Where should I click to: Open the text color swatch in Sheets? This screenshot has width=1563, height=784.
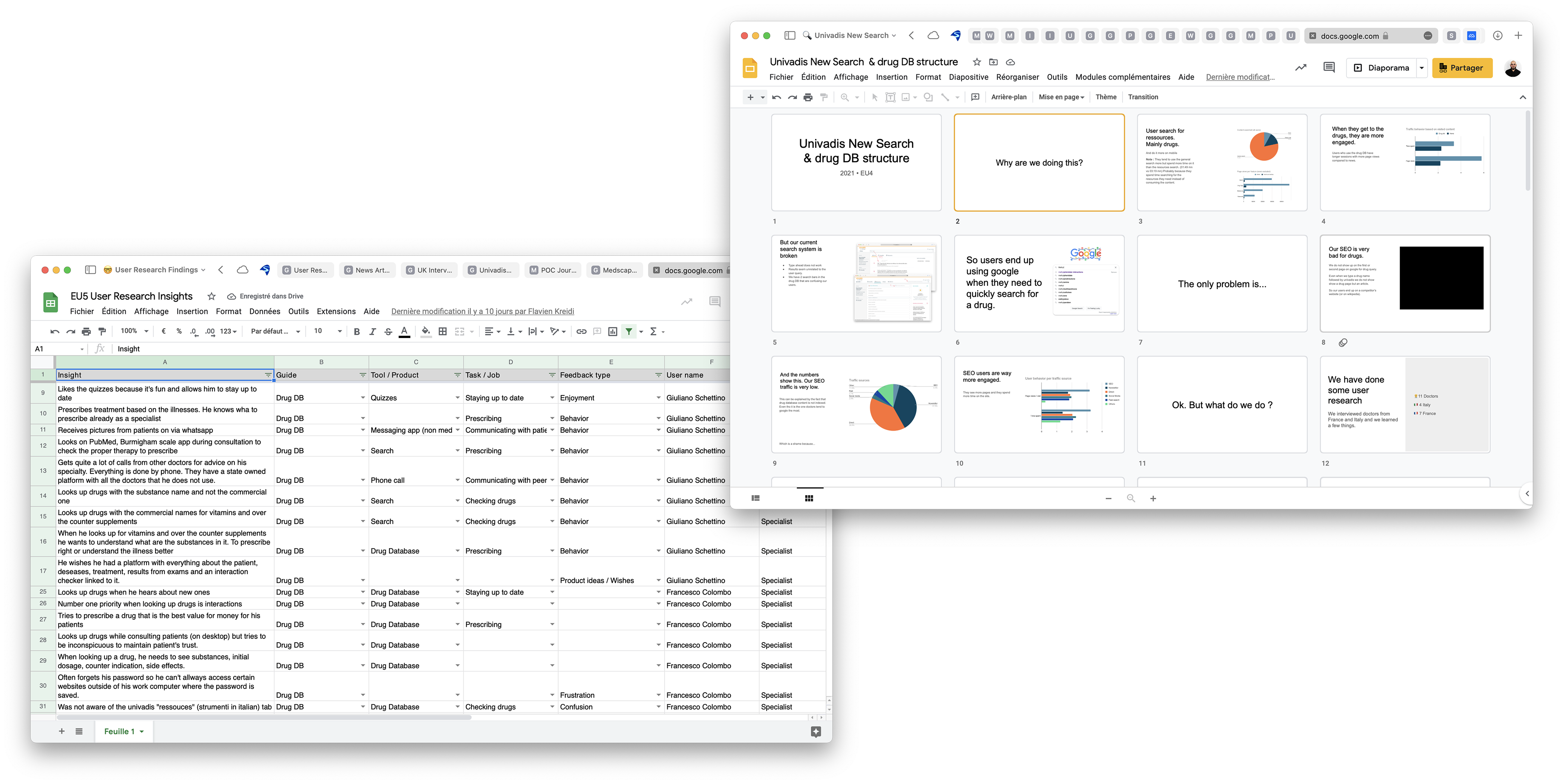click(404, 331)
